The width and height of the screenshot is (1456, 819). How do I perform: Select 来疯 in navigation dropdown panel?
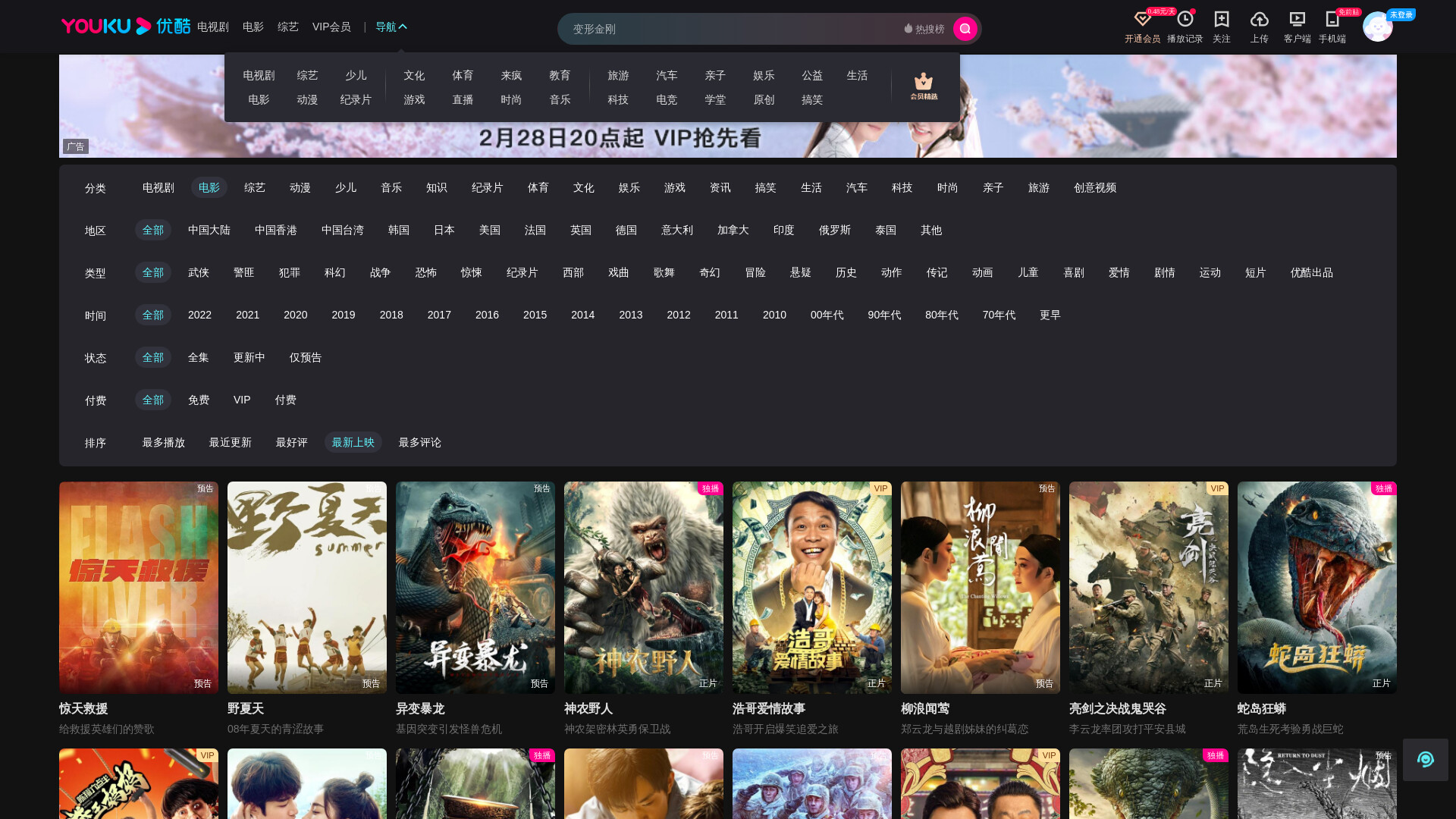point(511,75)
